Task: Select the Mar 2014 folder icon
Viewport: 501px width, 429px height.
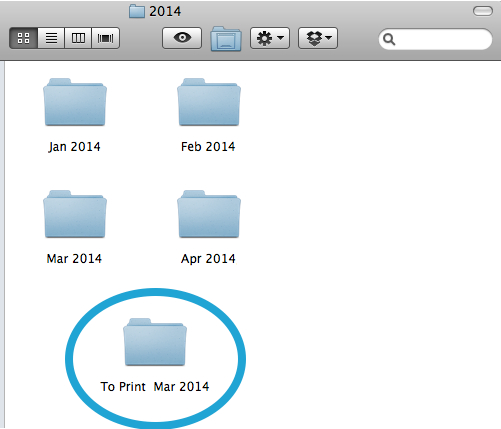Action: 75,214
